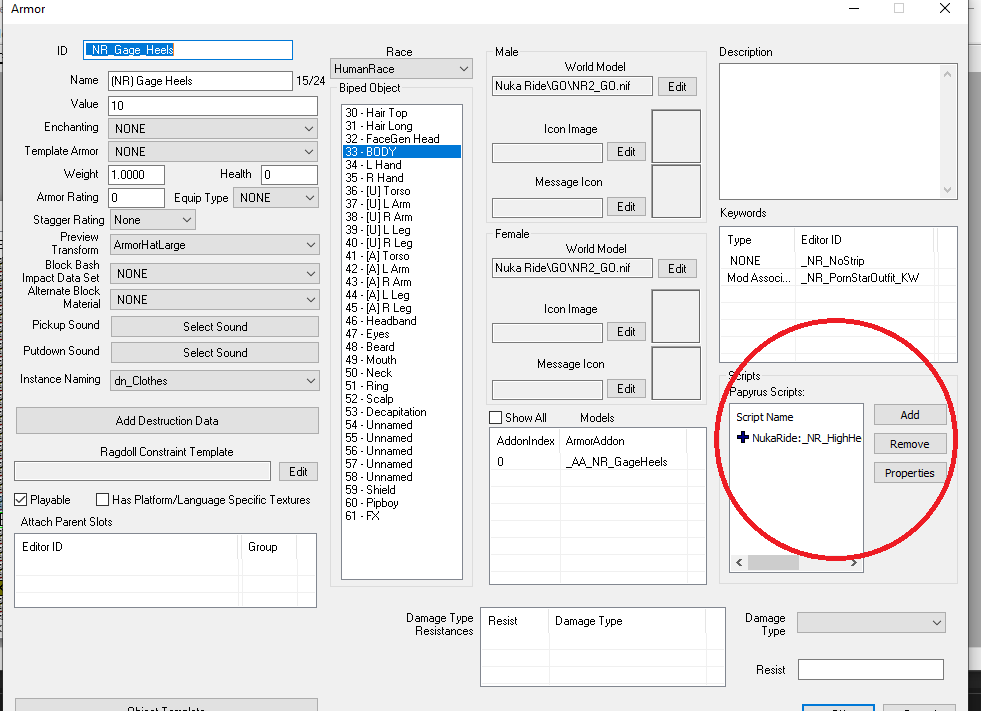Open Block Bash Impact Data Set dropdown

[x=215, y=274]
